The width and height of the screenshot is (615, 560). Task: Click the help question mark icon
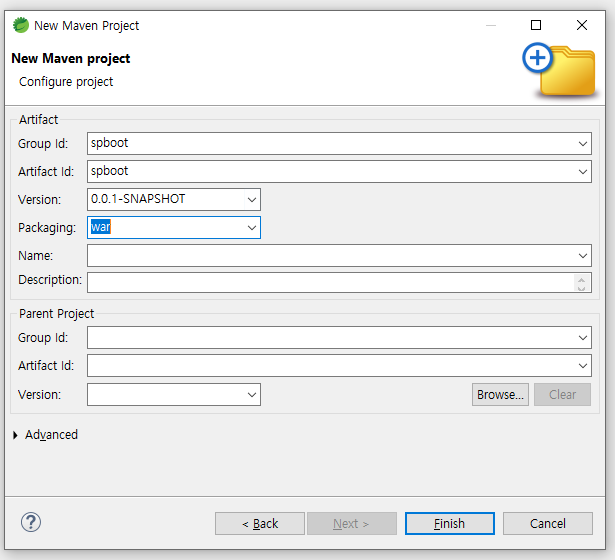pos(31,522)
